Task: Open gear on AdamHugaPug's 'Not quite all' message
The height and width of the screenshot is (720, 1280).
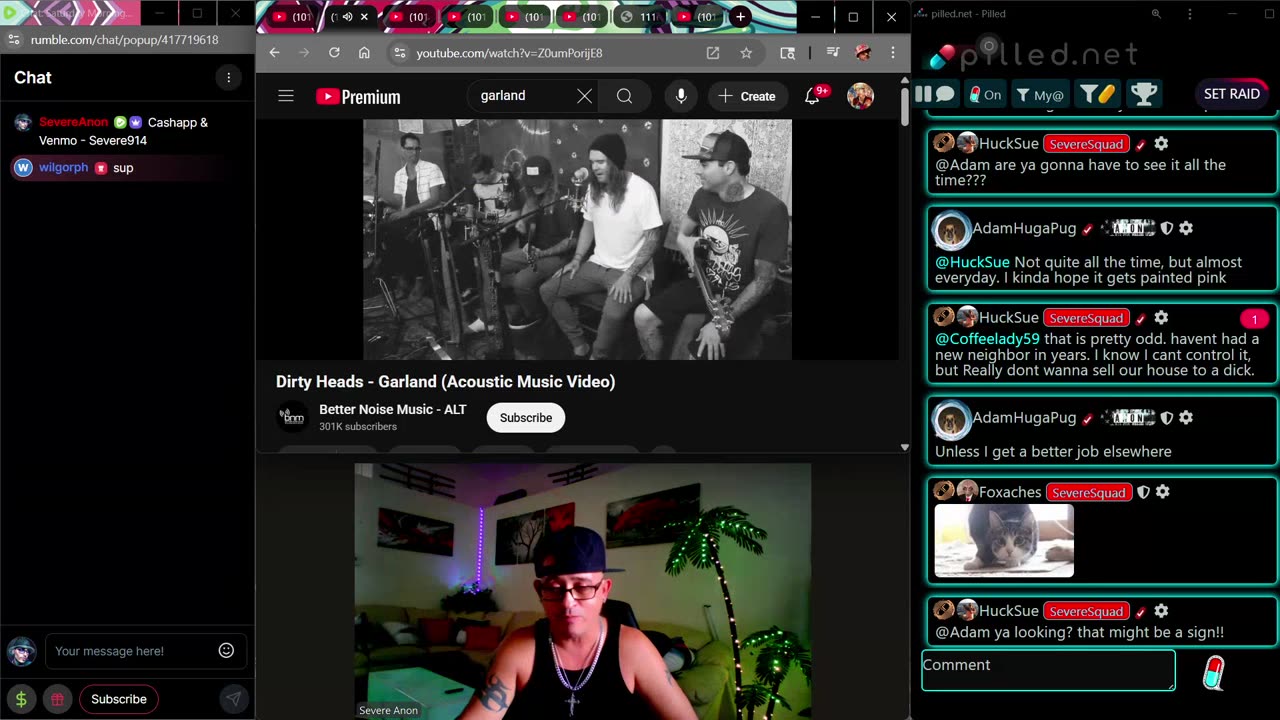Action: point(1186,228)
